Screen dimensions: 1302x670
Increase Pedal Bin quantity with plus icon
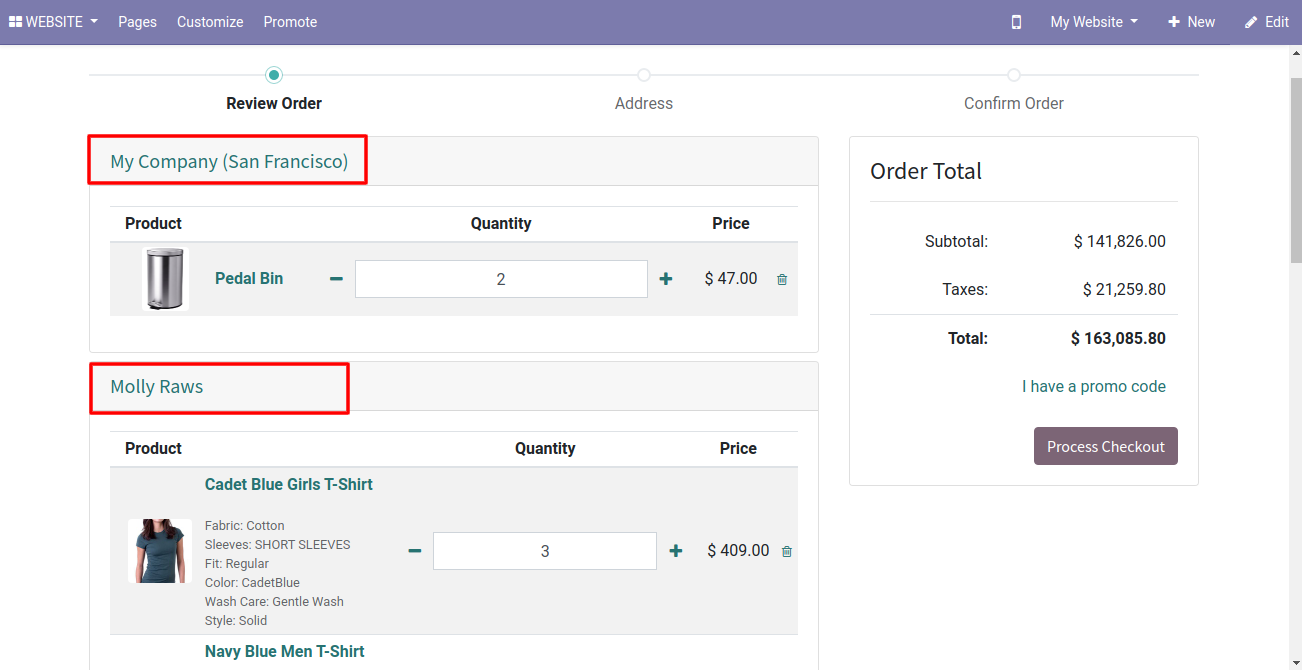pyautogui.click(x=666, y=279)
